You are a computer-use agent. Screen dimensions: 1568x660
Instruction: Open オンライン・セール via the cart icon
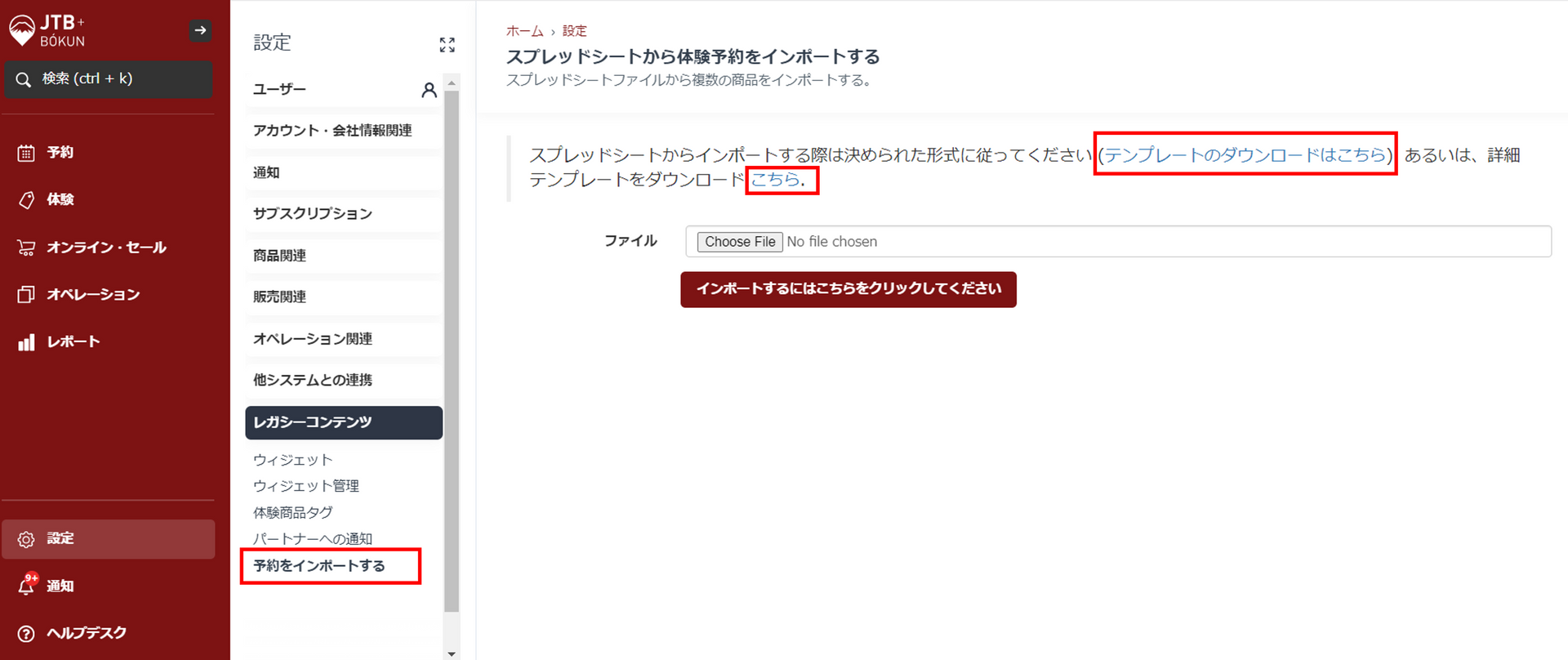tap(26, 247)
